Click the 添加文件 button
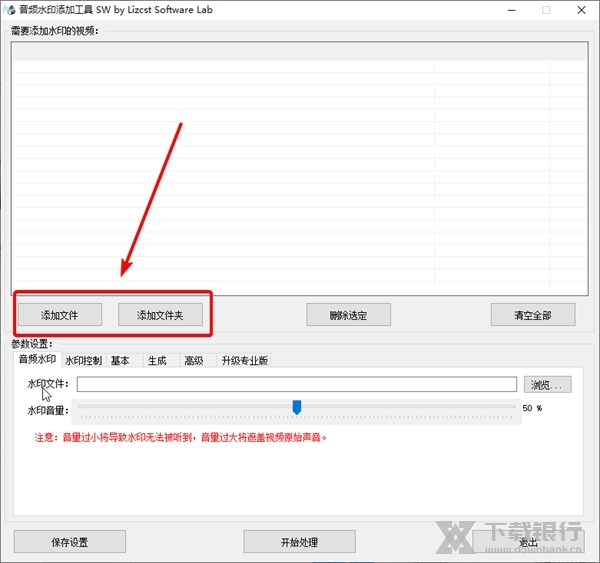This screenshot has height=563, width=600. pyautogui.click(x=60, y=315)
